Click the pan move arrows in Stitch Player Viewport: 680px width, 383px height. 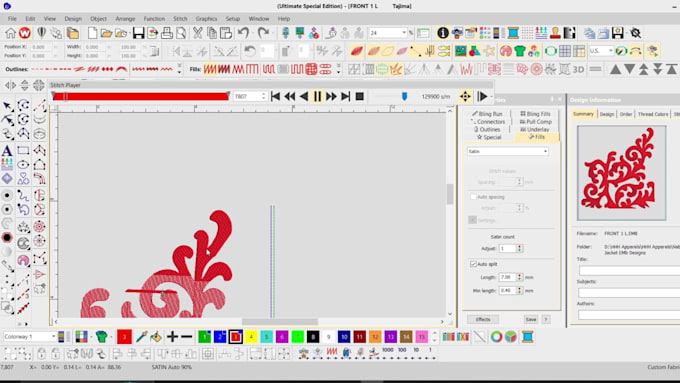[465, 96]
